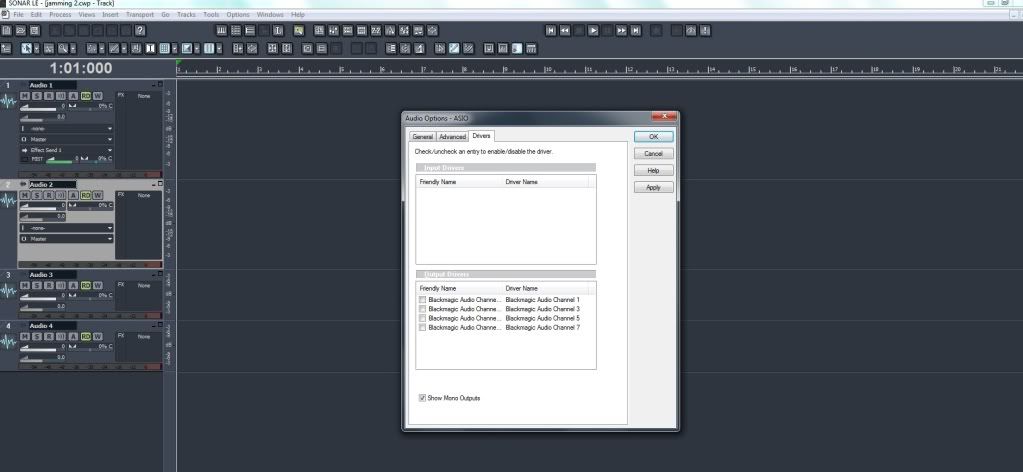
Task: Enable Blackmagic Audio Channel 1 output driver
Action: click(x=423, y=300)
